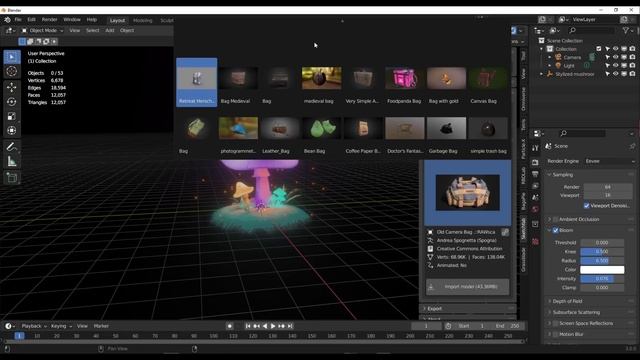Open Render properties tab icon

535,162
